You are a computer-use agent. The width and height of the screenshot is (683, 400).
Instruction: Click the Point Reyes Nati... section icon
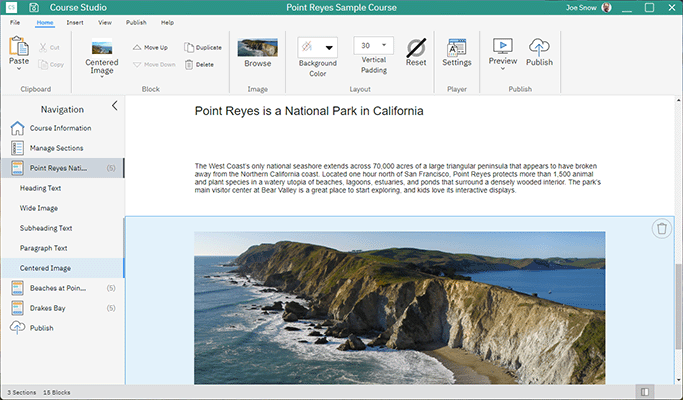click(17, 168)
